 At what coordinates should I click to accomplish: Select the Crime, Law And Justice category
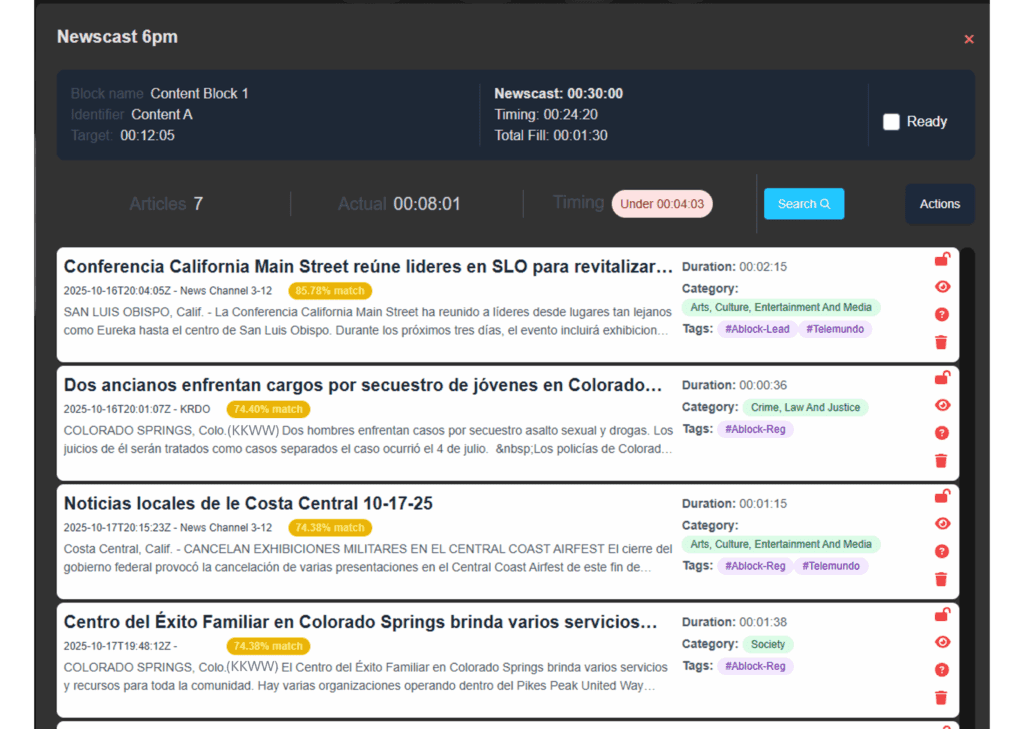pos(805,407)
